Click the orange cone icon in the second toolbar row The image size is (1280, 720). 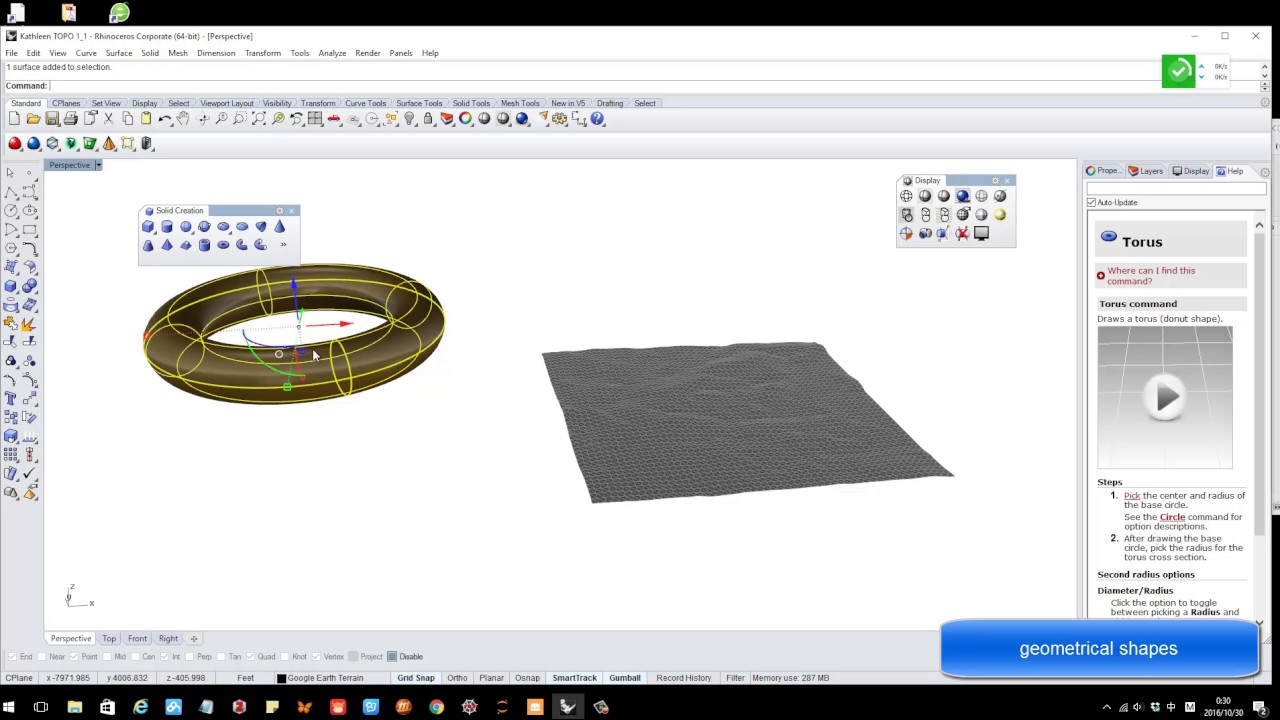pyautogui.click(x=109, y=144)
